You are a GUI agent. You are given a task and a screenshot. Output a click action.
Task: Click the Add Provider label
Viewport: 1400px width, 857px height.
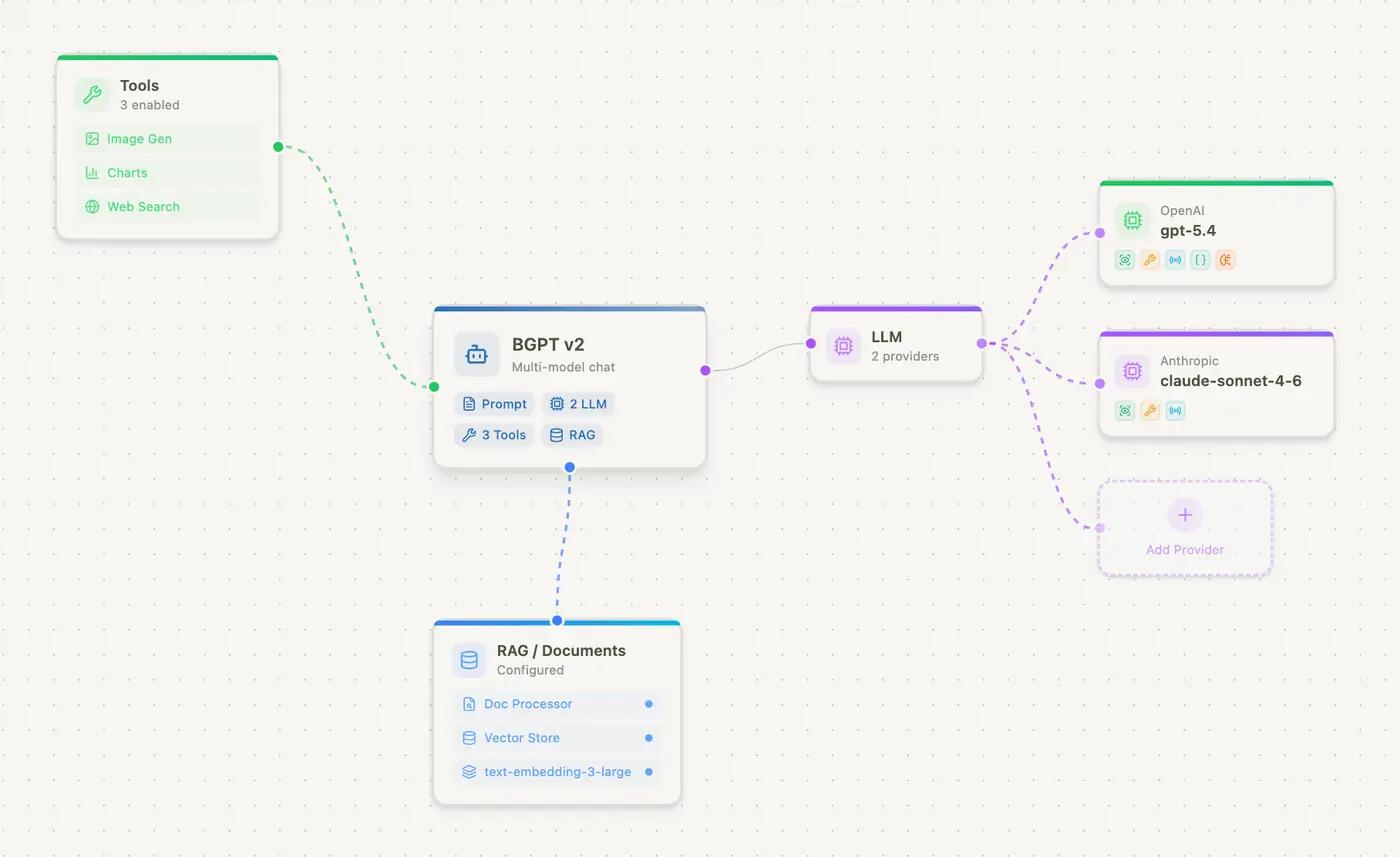(x=1185, y=549)
